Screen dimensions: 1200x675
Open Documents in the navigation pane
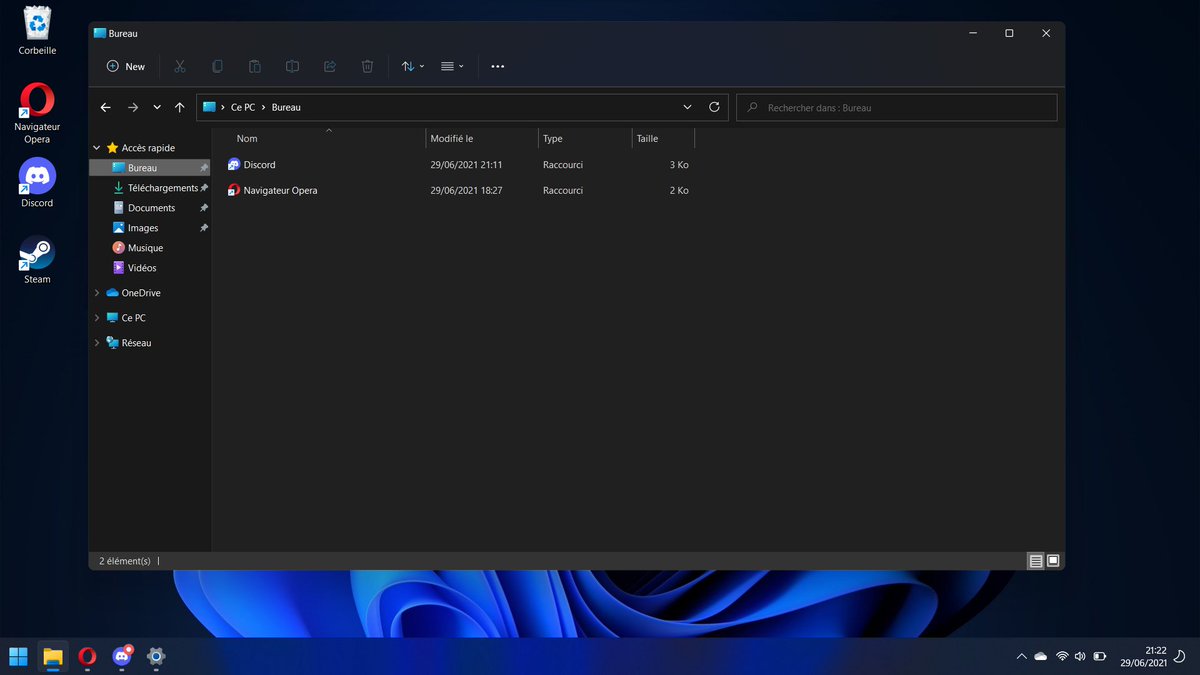(150, 208)
